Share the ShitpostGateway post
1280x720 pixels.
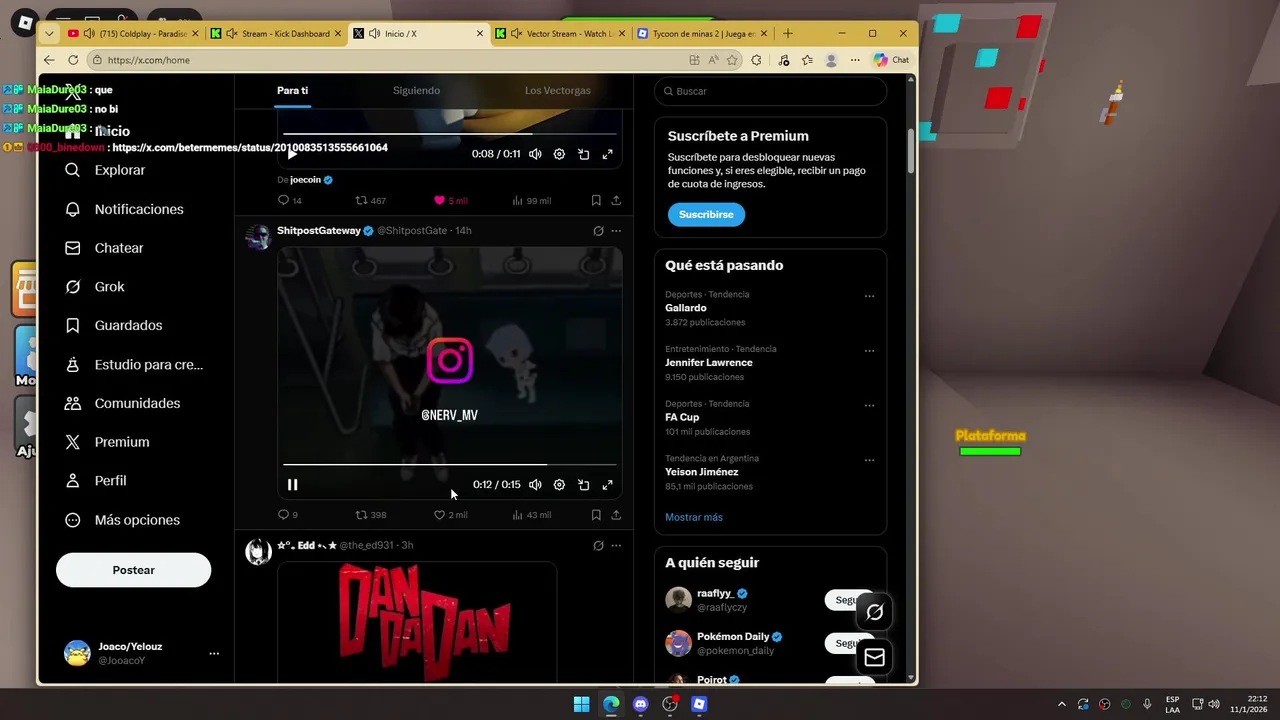[x=616, y=515]
